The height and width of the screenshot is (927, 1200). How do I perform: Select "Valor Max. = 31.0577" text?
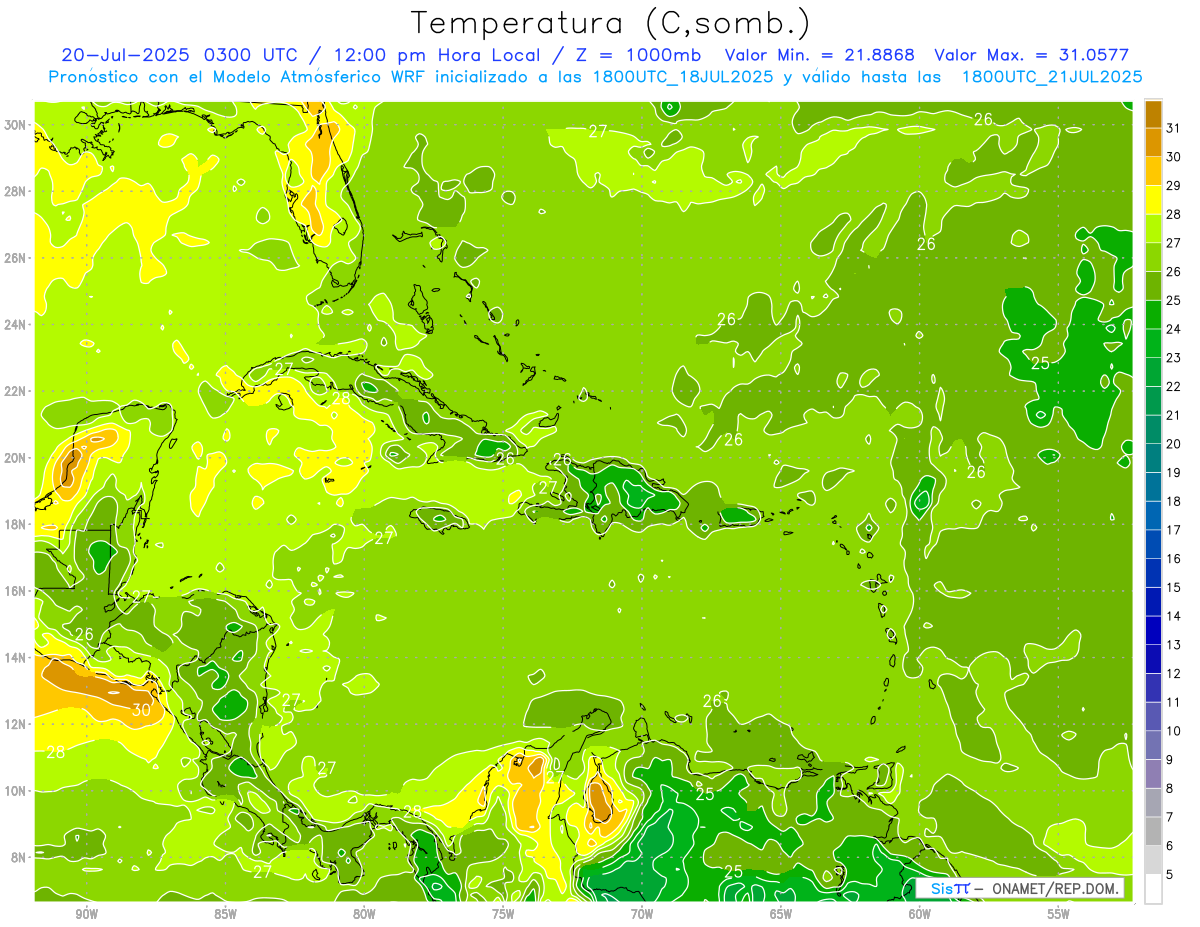pos(1031,55)
